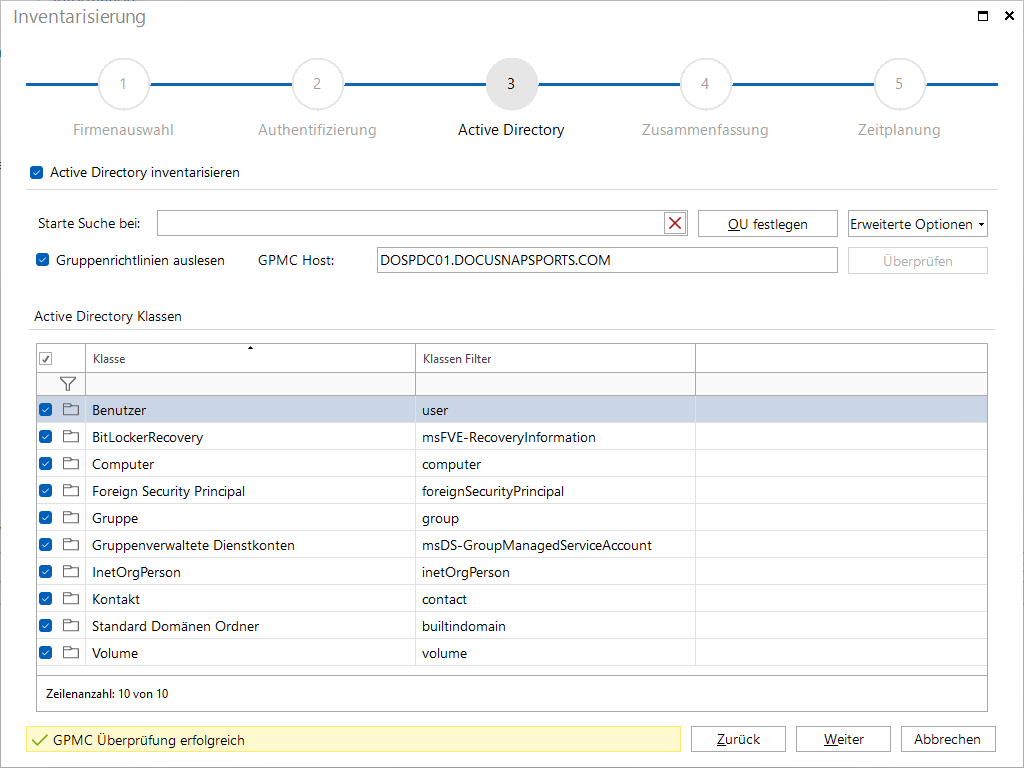
Task: Select the 'volume' filter cell
Action: click(555, 652)
